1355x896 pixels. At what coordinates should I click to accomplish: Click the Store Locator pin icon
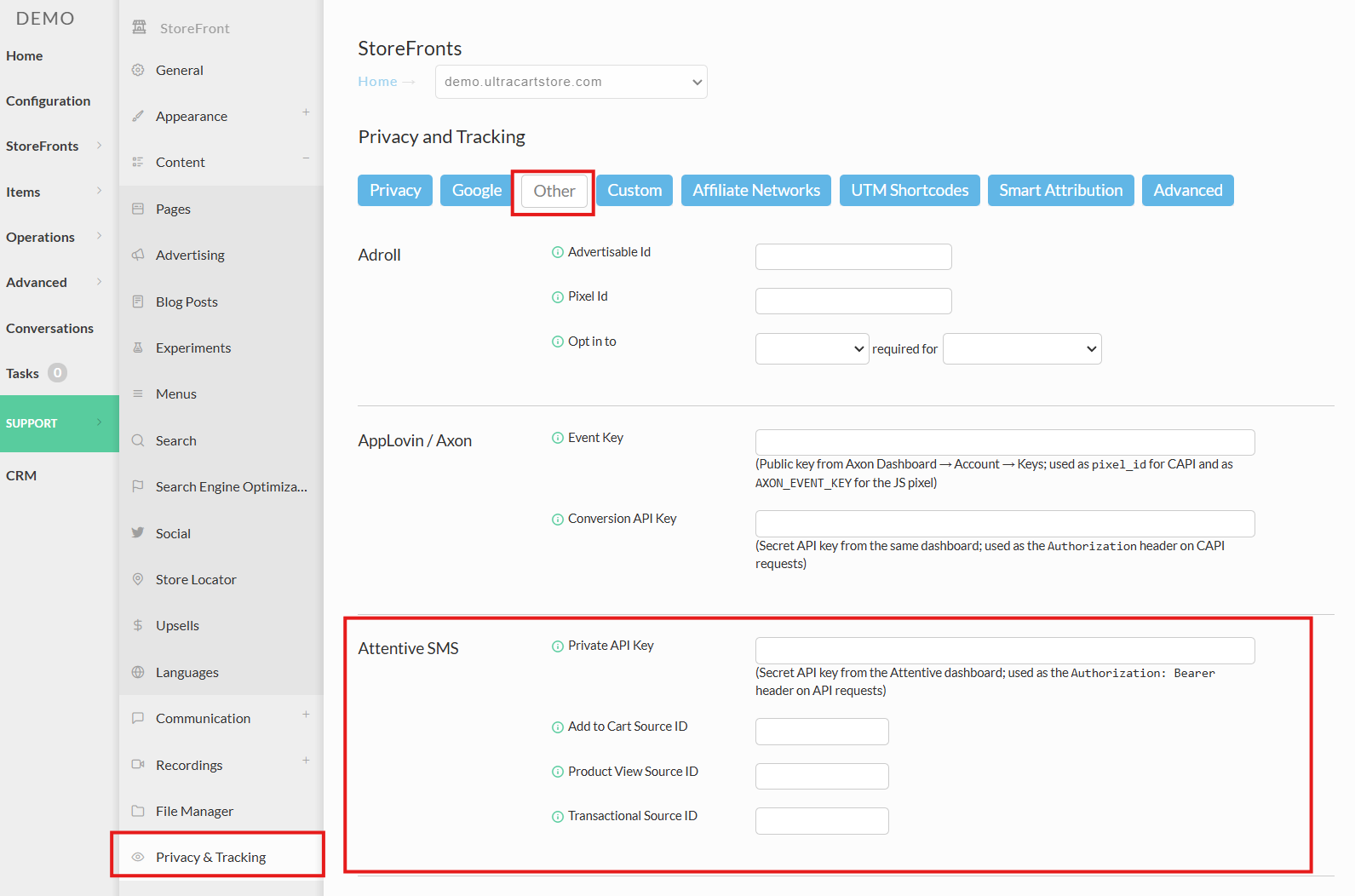click(x=138, y=579)
